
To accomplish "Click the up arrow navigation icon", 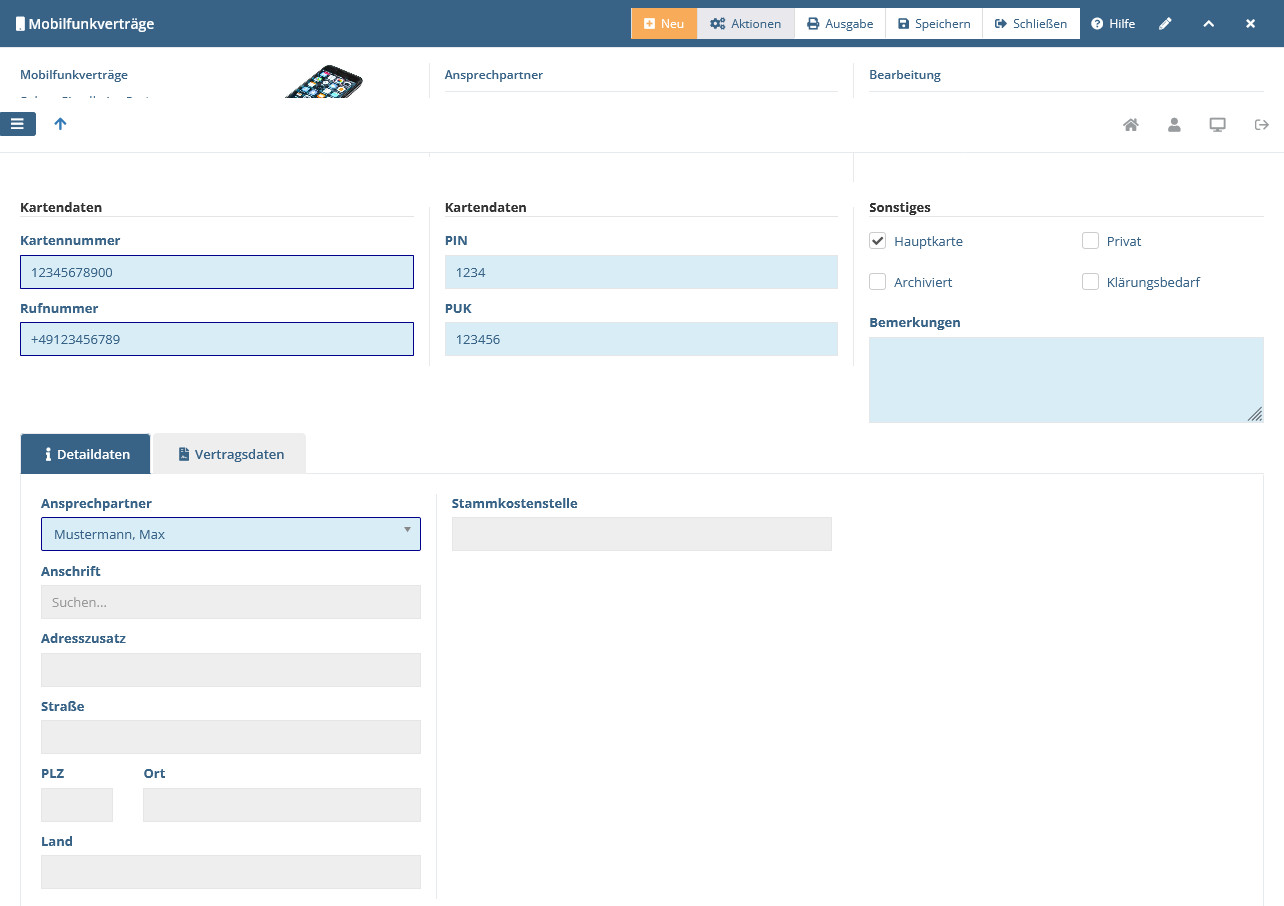I will click(x=60, y=124).
